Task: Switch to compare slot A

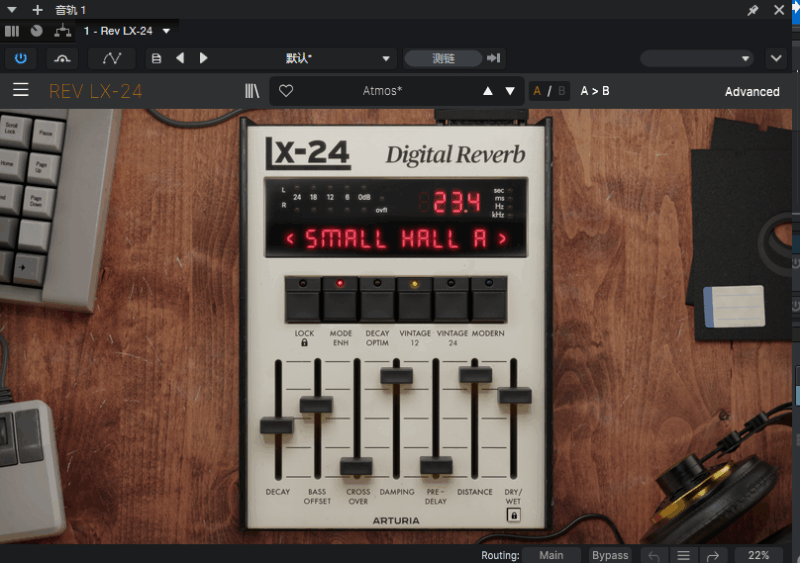Action: point(537,91)
